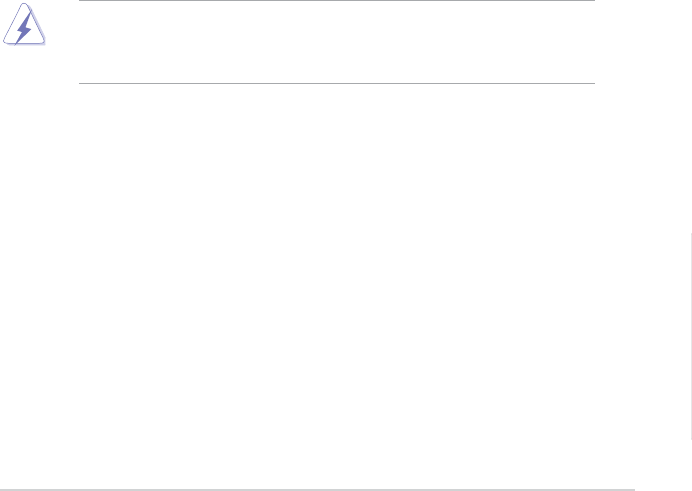Click the top end of the right-edge vertical bar
Screen dimensions: 692x491
coord(691,235)
